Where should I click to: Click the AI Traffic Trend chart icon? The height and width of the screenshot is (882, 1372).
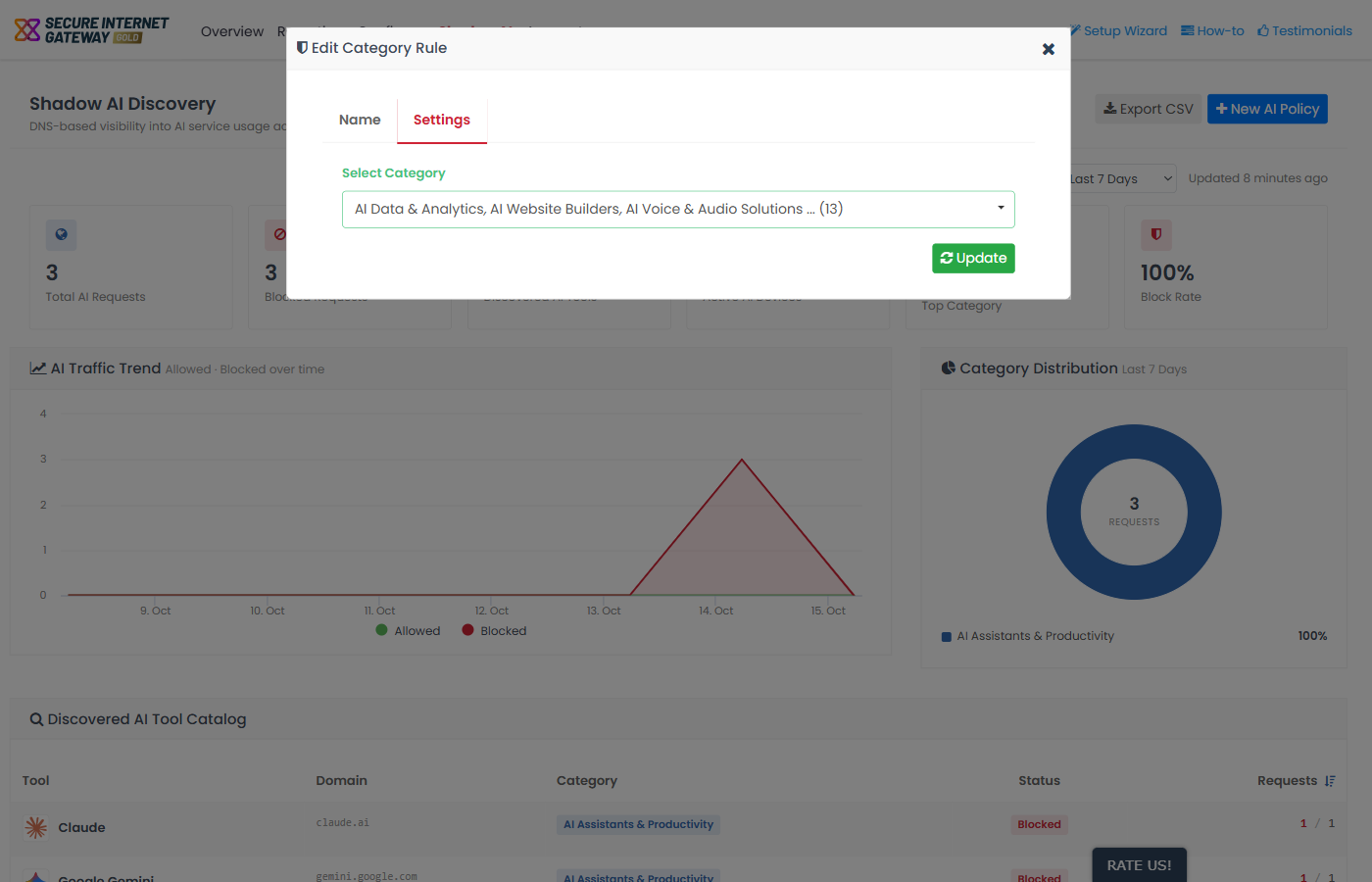point(38,368)
